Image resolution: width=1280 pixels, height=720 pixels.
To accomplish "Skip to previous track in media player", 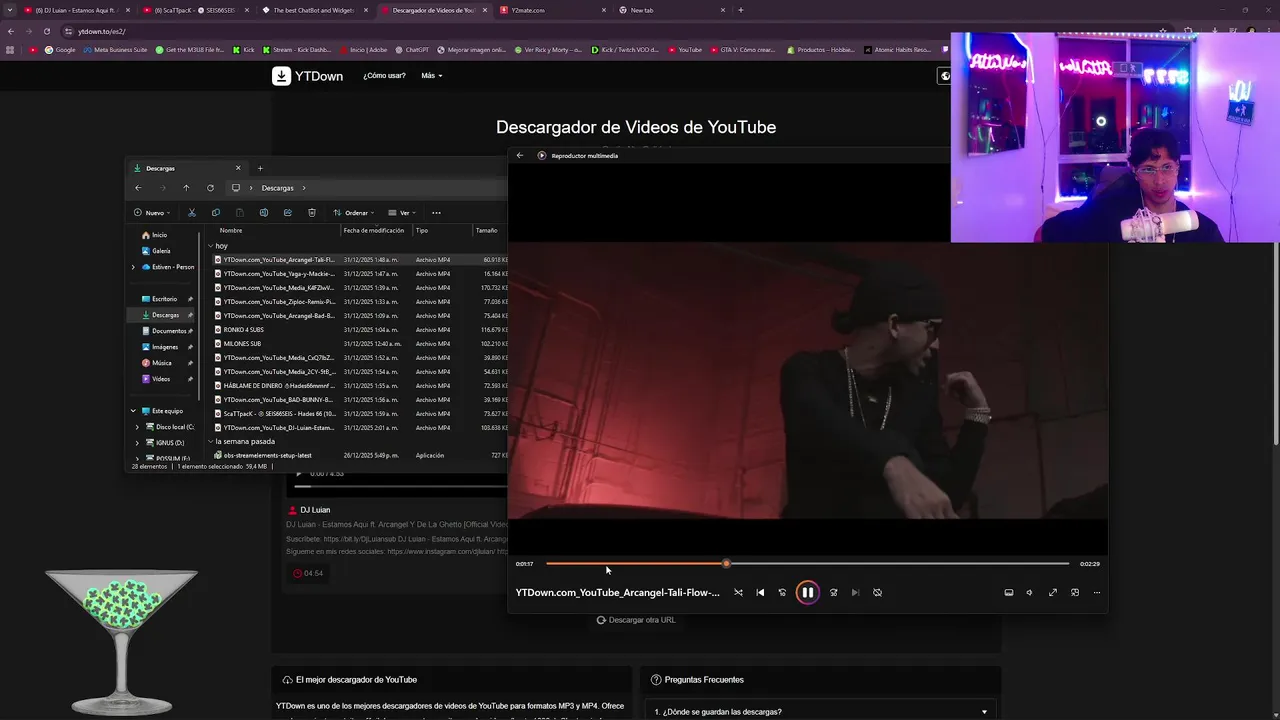I will (x=760, y=592).
